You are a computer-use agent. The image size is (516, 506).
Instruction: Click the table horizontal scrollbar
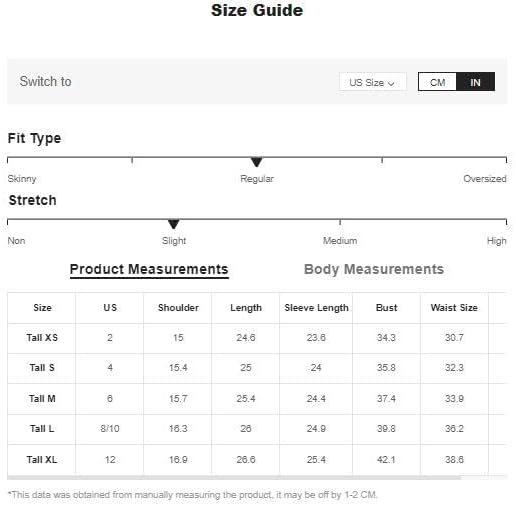pos(234,478)
